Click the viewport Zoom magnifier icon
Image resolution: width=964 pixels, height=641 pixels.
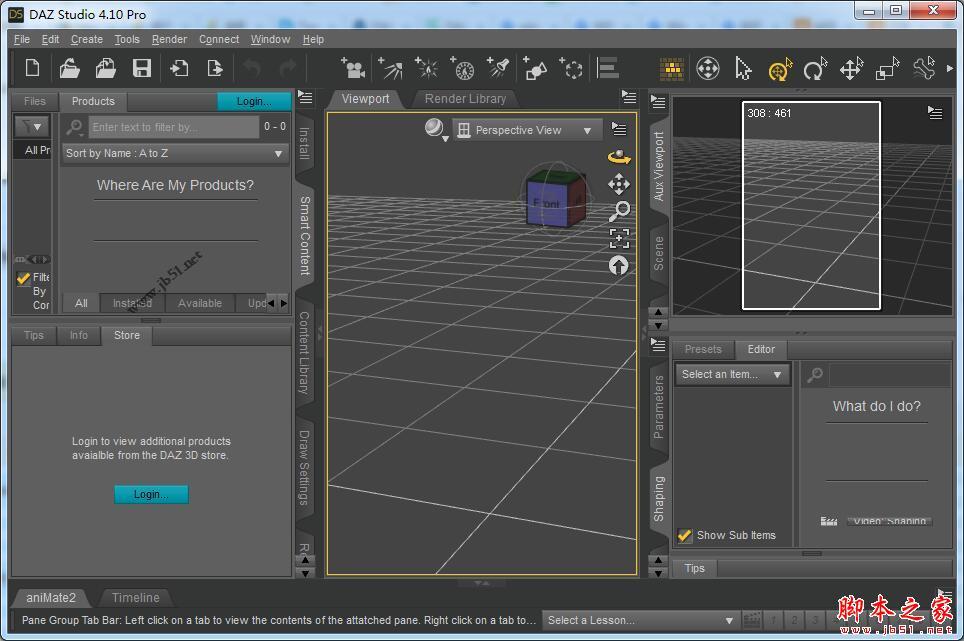click(x=619, y=211)
